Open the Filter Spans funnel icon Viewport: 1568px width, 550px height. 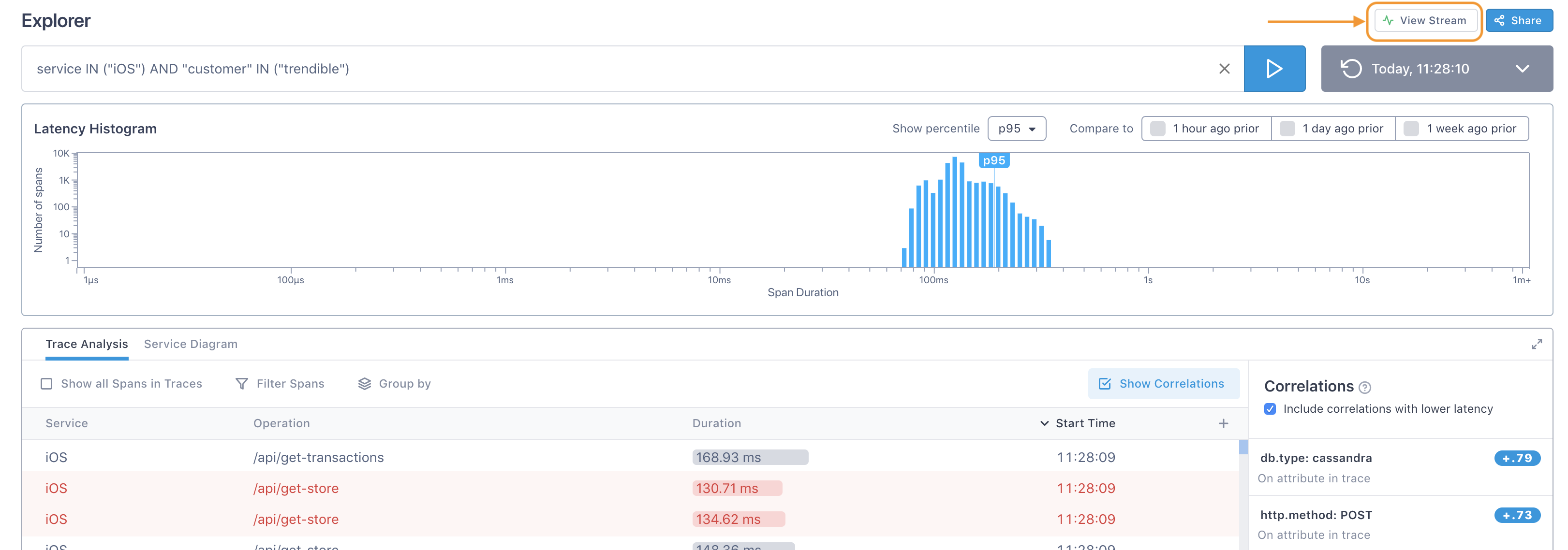[242, 384]
